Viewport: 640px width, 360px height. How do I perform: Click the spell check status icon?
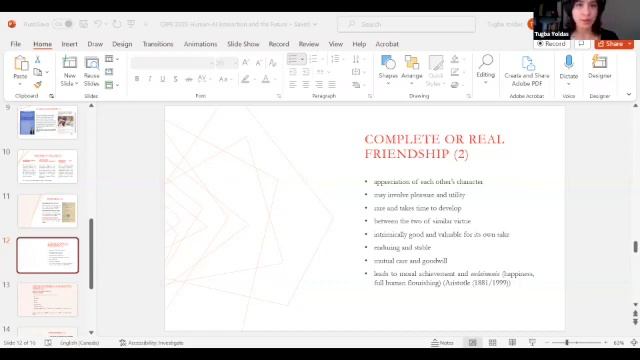coord(48,342)
